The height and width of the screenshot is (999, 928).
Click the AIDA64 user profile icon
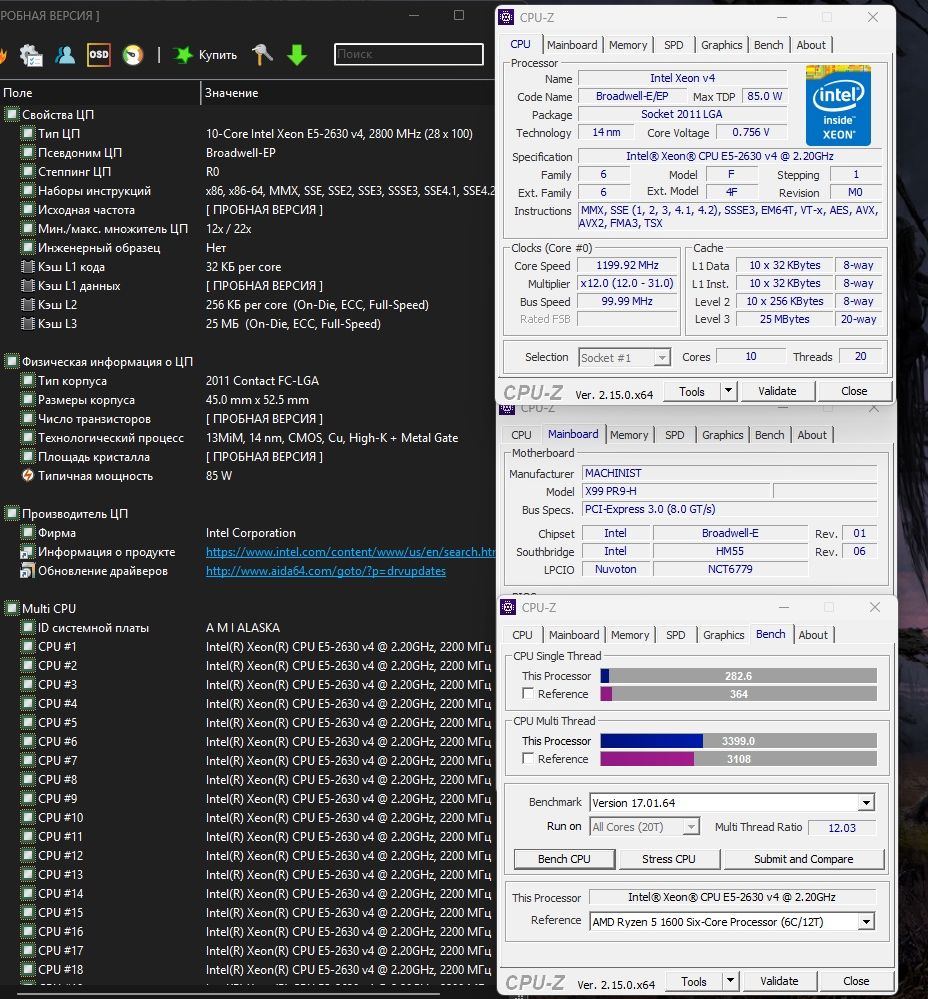click(x=64, y=55)
